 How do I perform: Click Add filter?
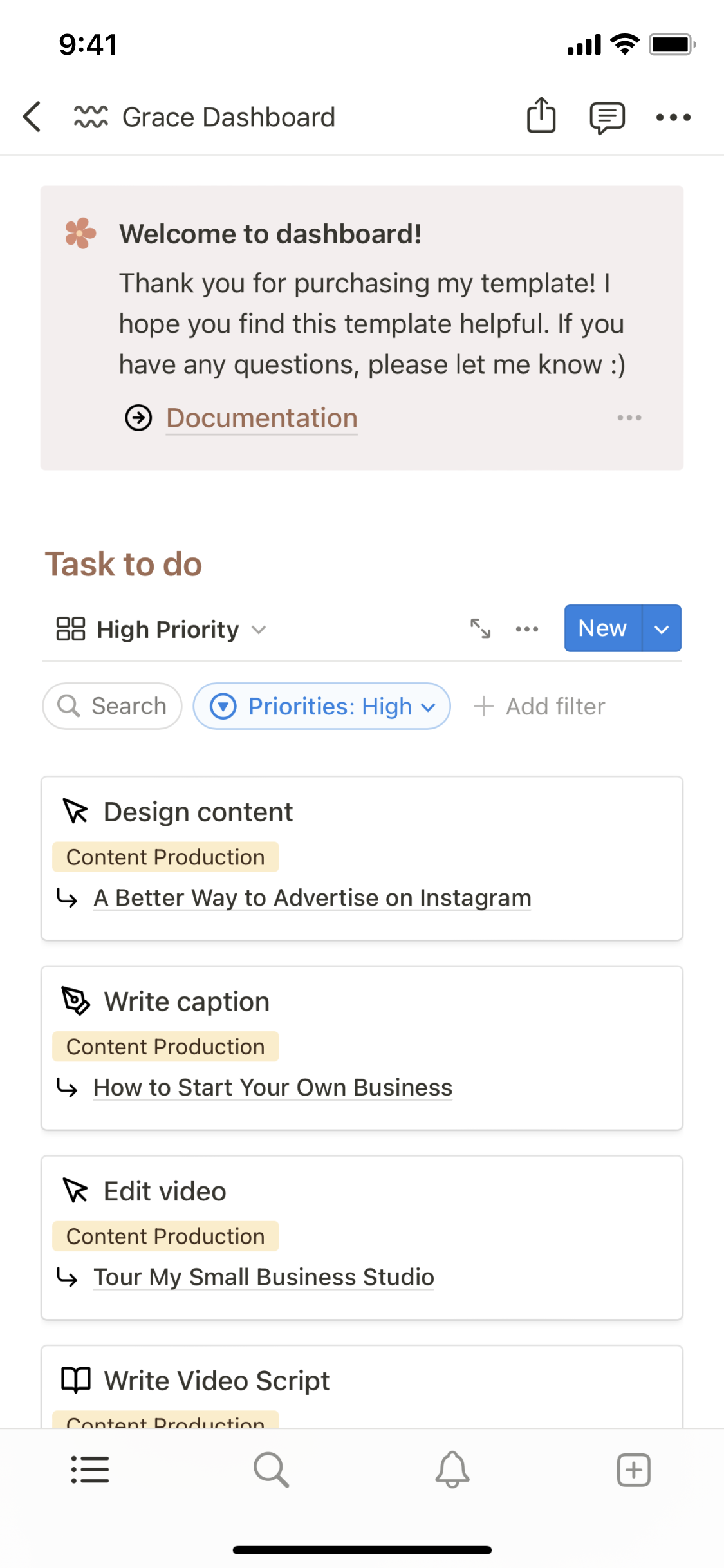pos(540,706)
